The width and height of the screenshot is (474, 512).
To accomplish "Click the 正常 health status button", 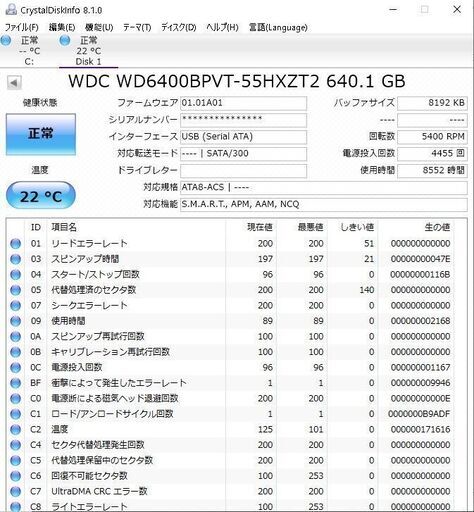I will point(41,134).
